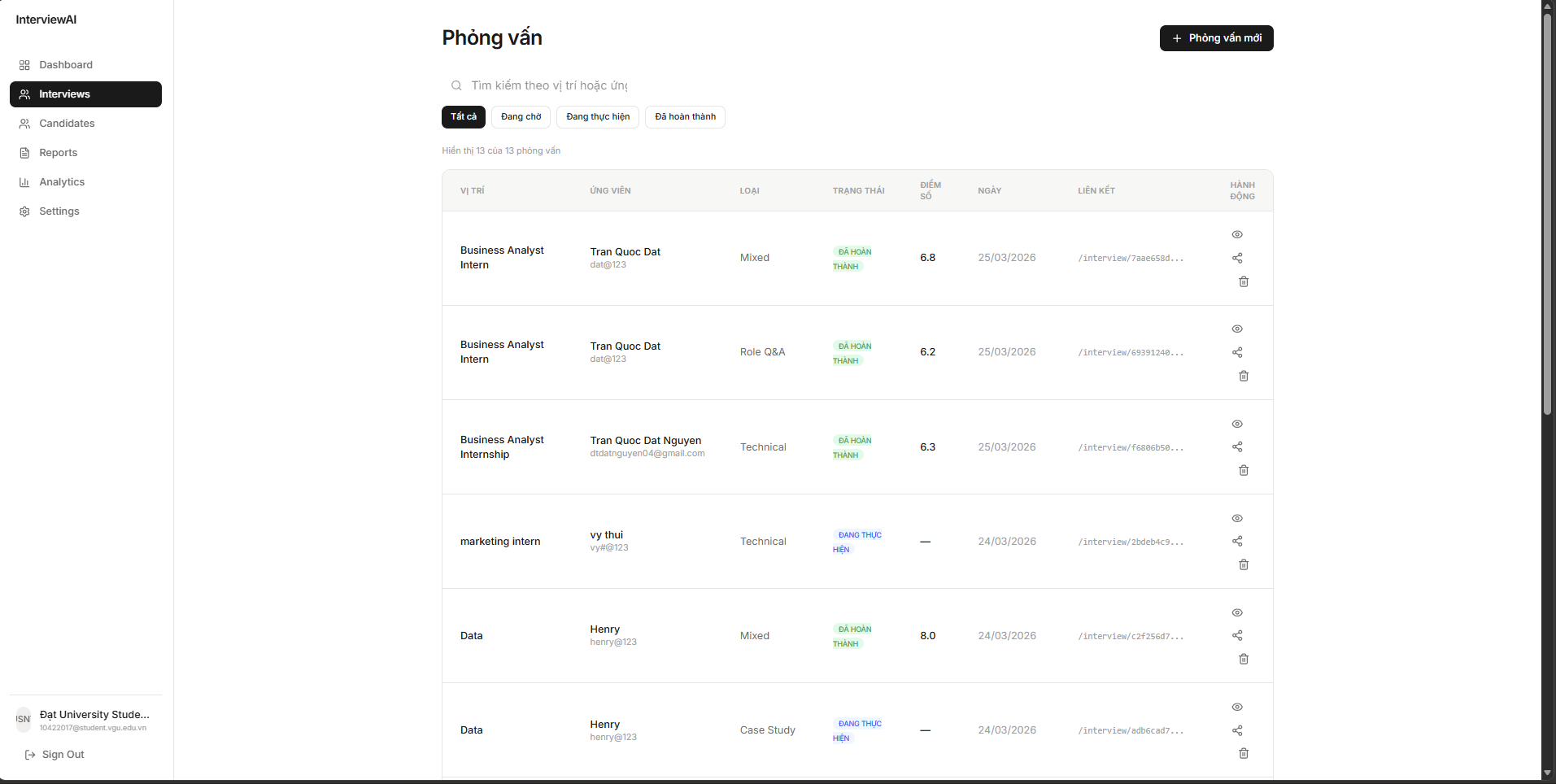Click email dtdatnguyen04@gmail.com
Screen dimensions: 1556x784
tap(647, 454)
